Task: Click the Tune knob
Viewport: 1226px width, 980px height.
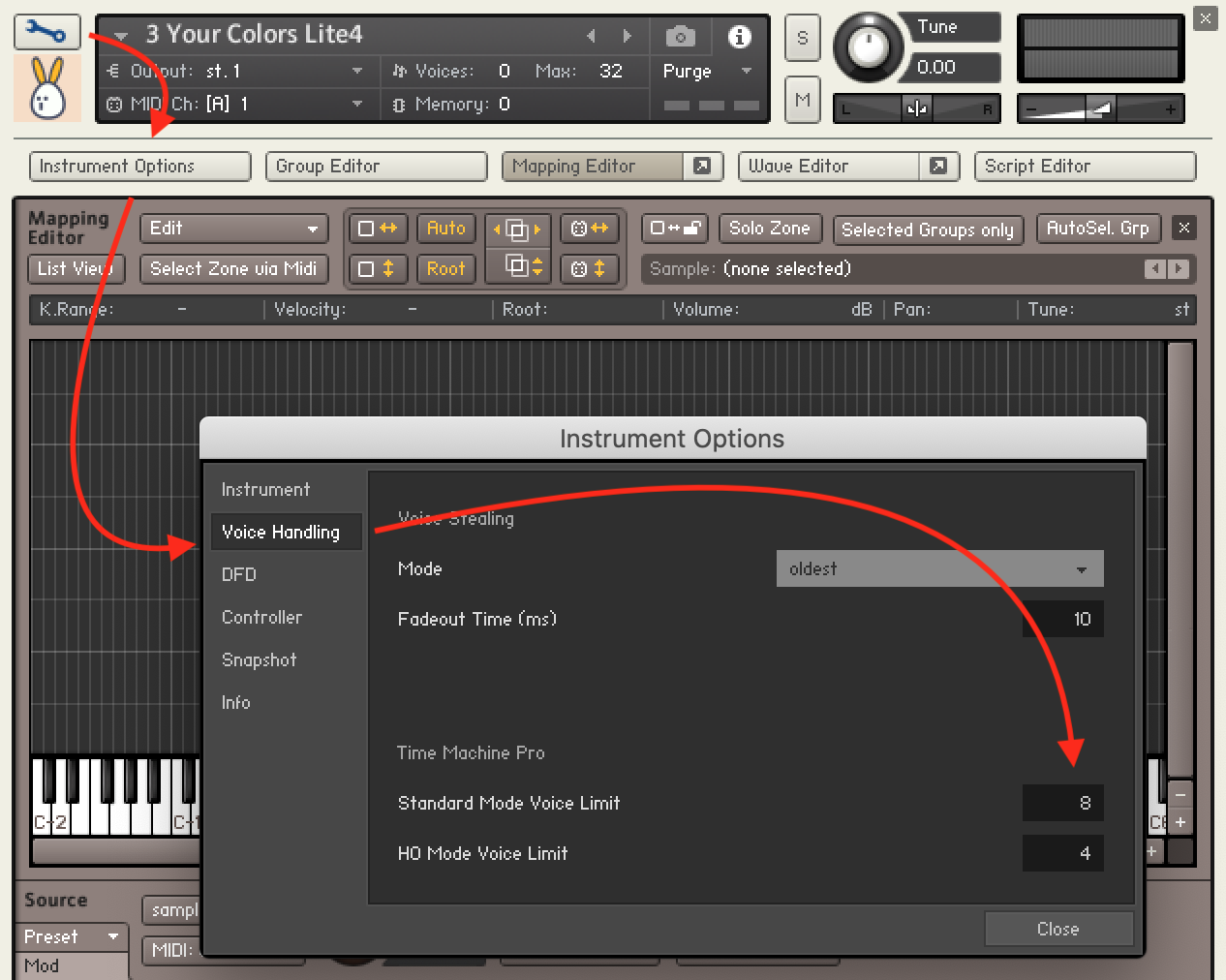Action: (869, 47)
